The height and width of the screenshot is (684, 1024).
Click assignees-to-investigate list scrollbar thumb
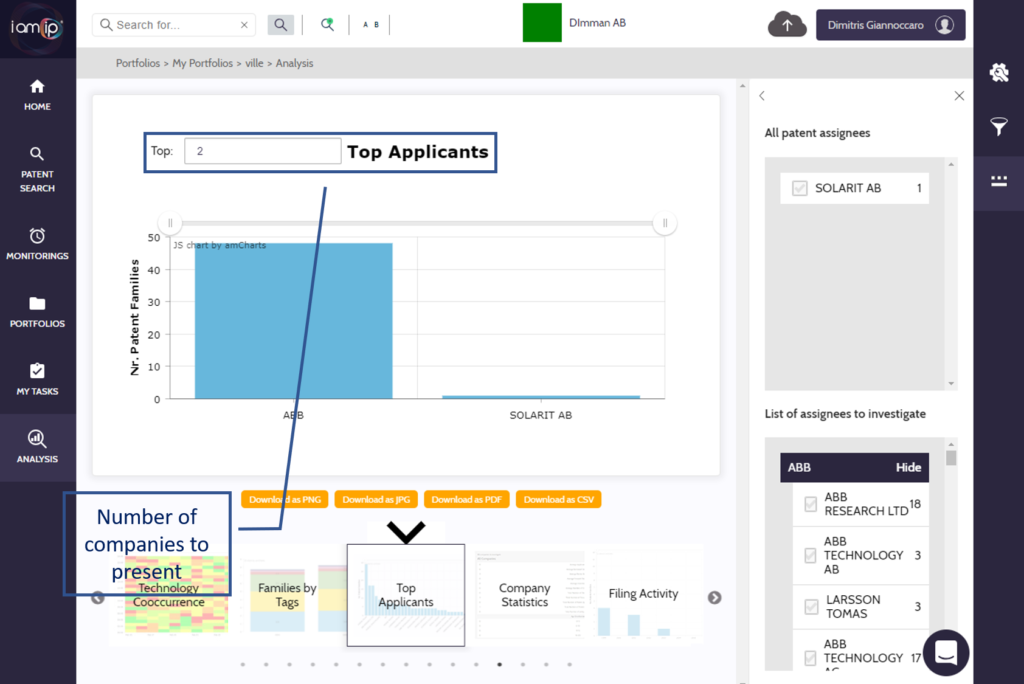[951, 457]
